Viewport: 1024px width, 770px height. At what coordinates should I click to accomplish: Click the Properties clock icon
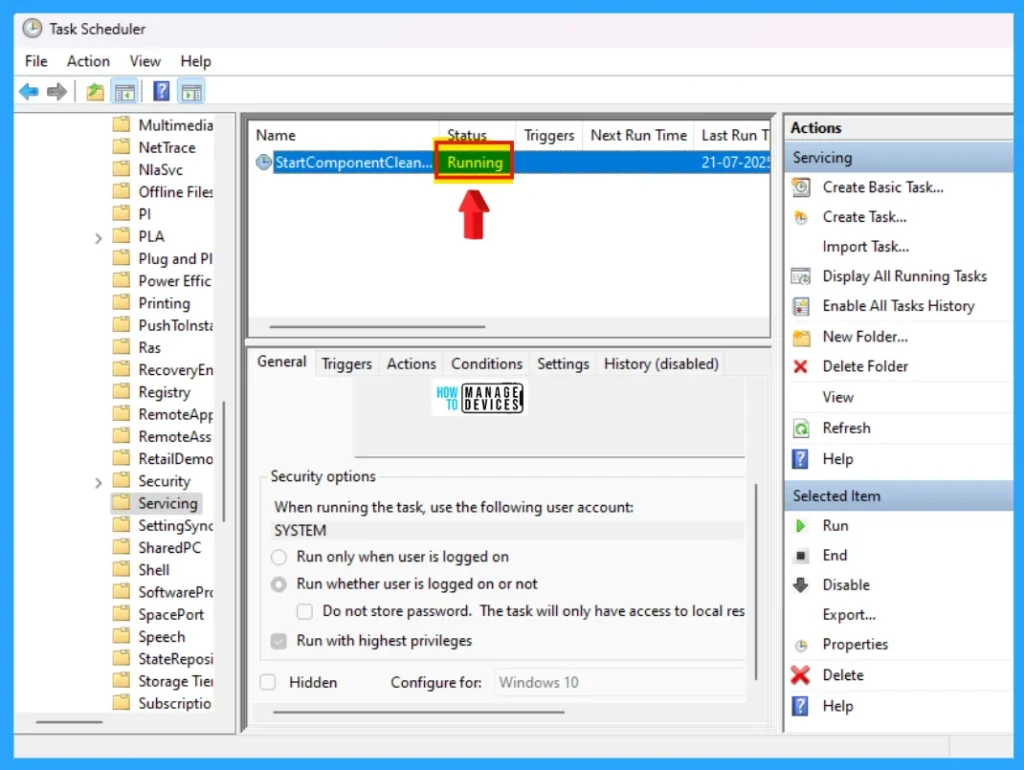click(801, 645)
